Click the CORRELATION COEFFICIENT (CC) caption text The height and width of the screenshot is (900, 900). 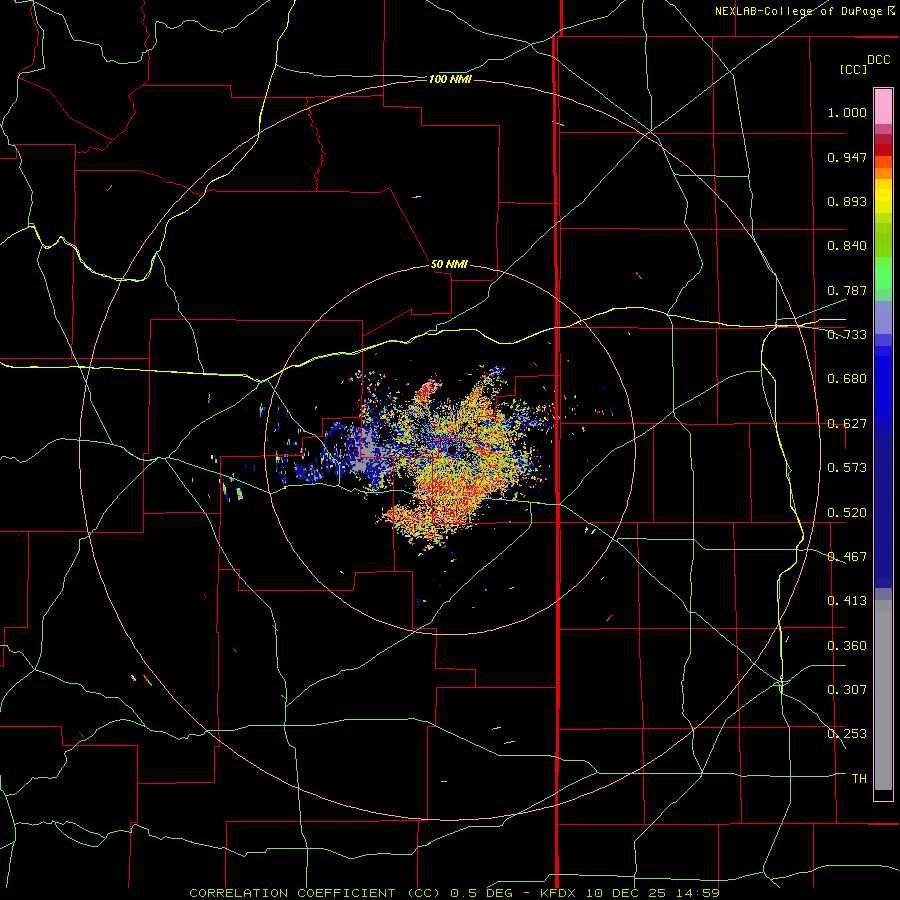[x=315, y=893]
